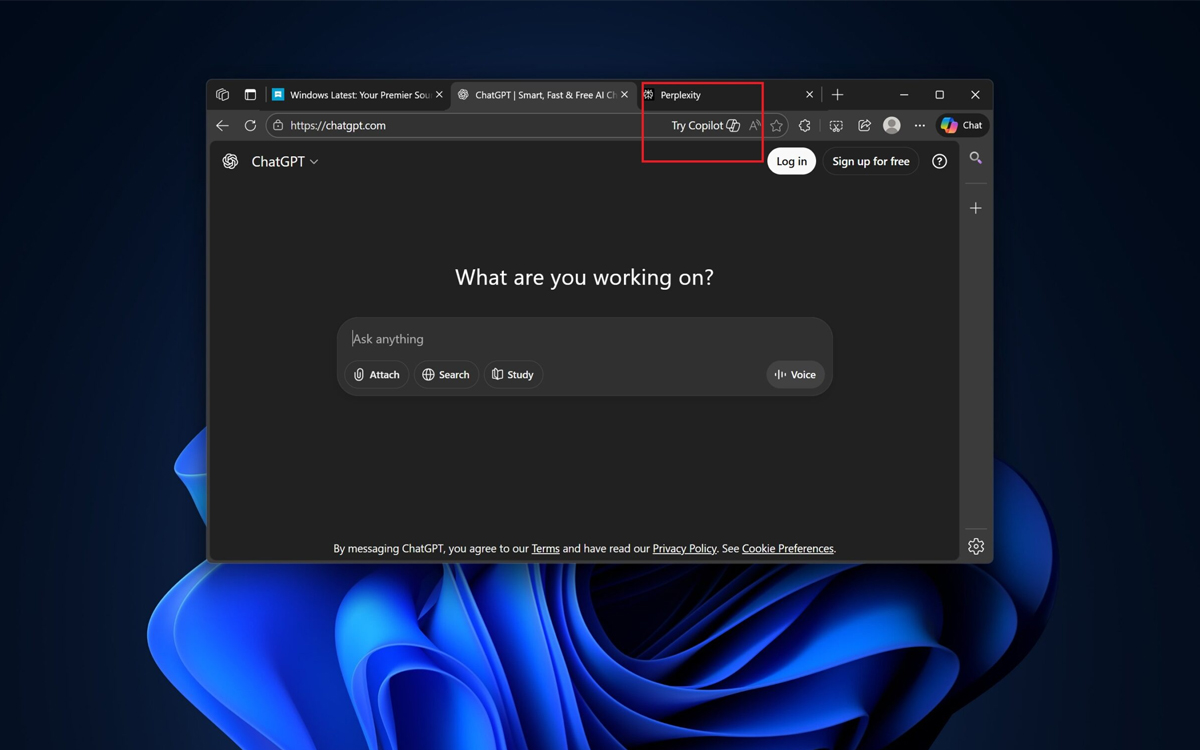Viewport: 1200px width, 750px height.
Task: Click the Try Copilot button in address bar
Action: tap(705, 126)
